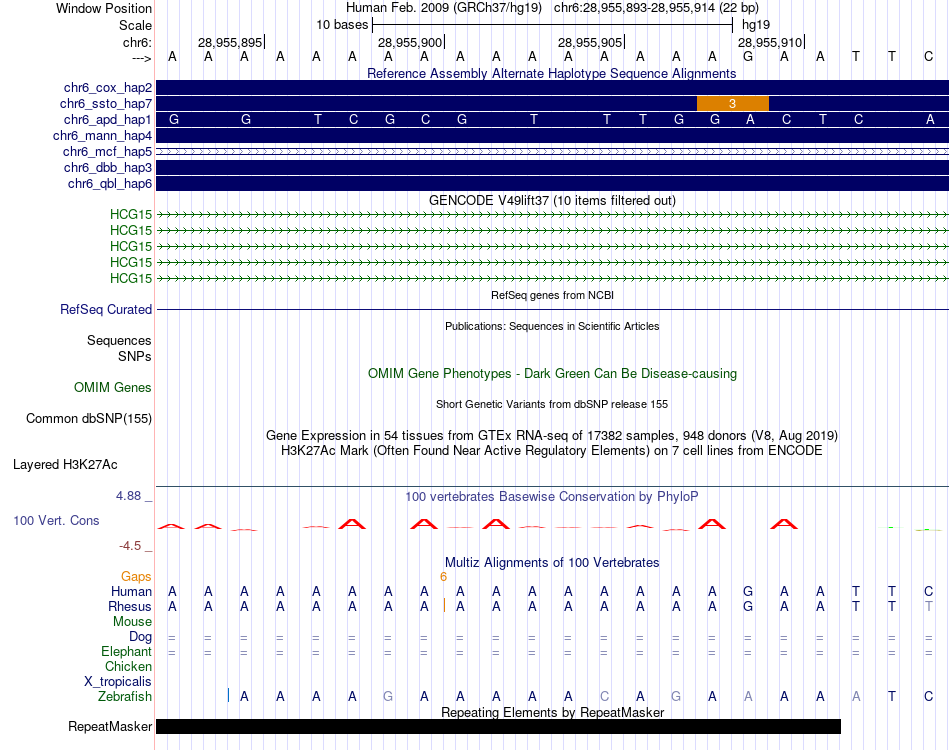
Task: Click the black RepeatMasker repeat bar
Action: tap(498, 726)
